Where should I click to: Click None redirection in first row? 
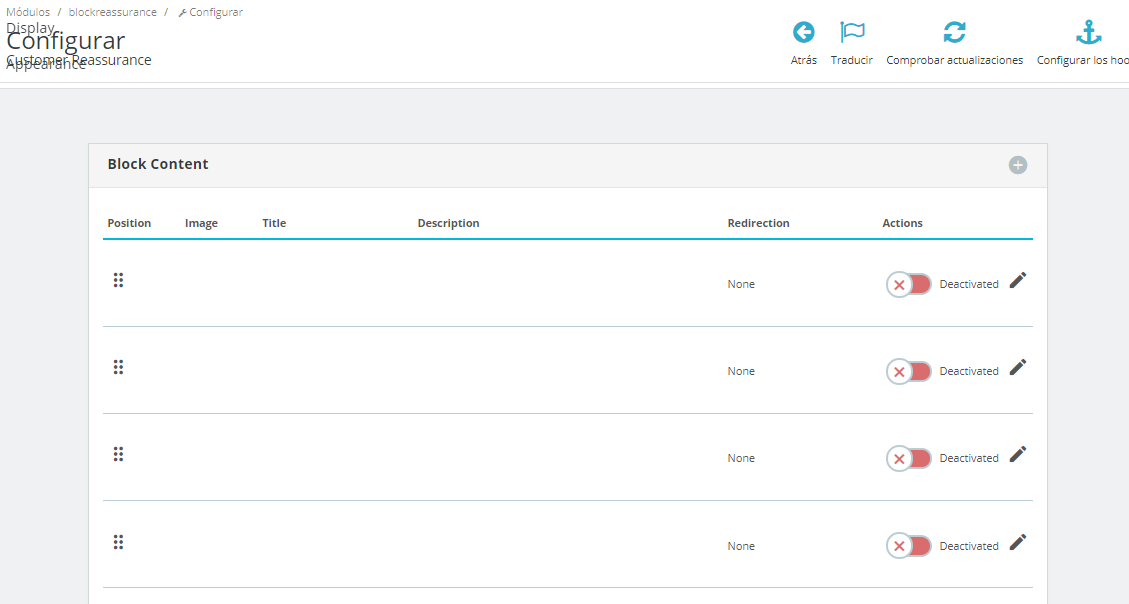coord(741,284)
